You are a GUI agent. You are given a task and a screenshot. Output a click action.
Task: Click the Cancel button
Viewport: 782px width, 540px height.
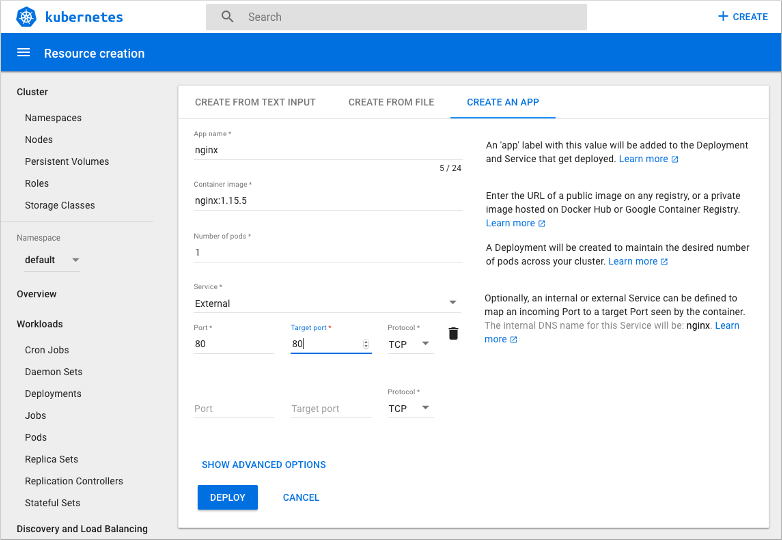click(301, 497)
